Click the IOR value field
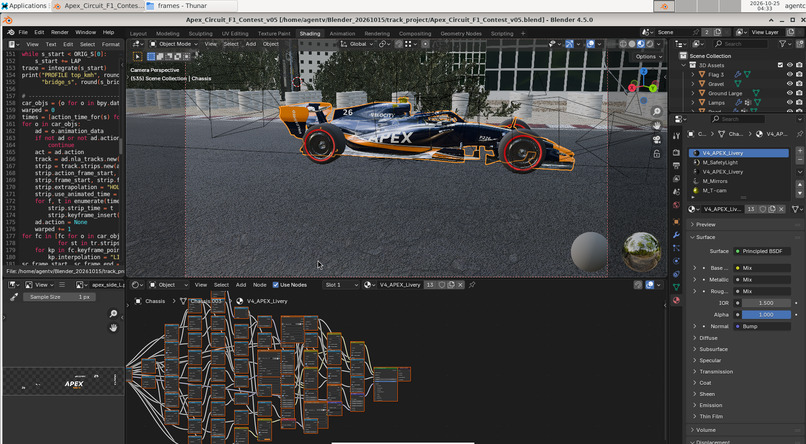The height and width of the screenshot is (444, 806). coord(766,303)
